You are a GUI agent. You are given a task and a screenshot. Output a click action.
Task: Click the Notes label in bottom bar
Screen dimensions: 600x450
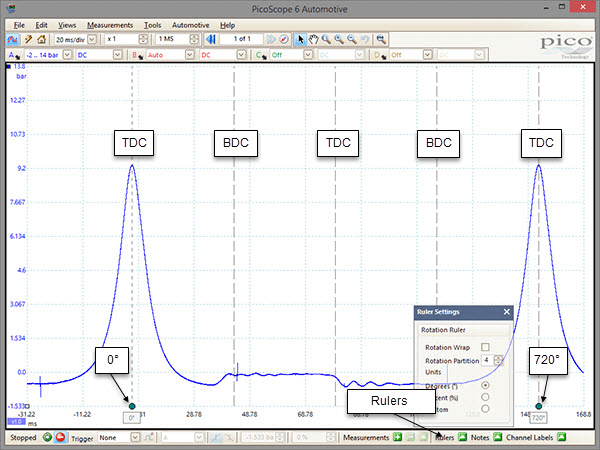480,437
